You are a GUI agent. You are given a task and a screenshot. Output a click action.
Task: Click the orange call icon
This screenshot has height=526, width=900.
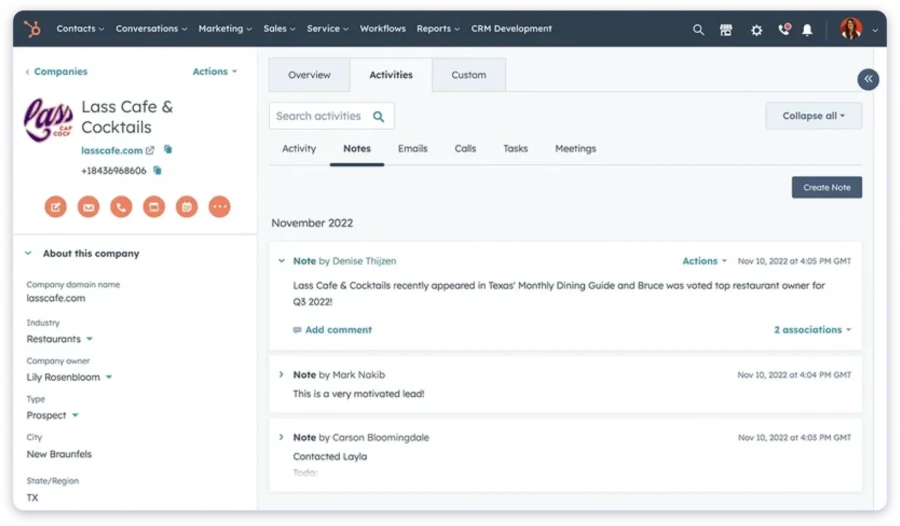(121, 207)
